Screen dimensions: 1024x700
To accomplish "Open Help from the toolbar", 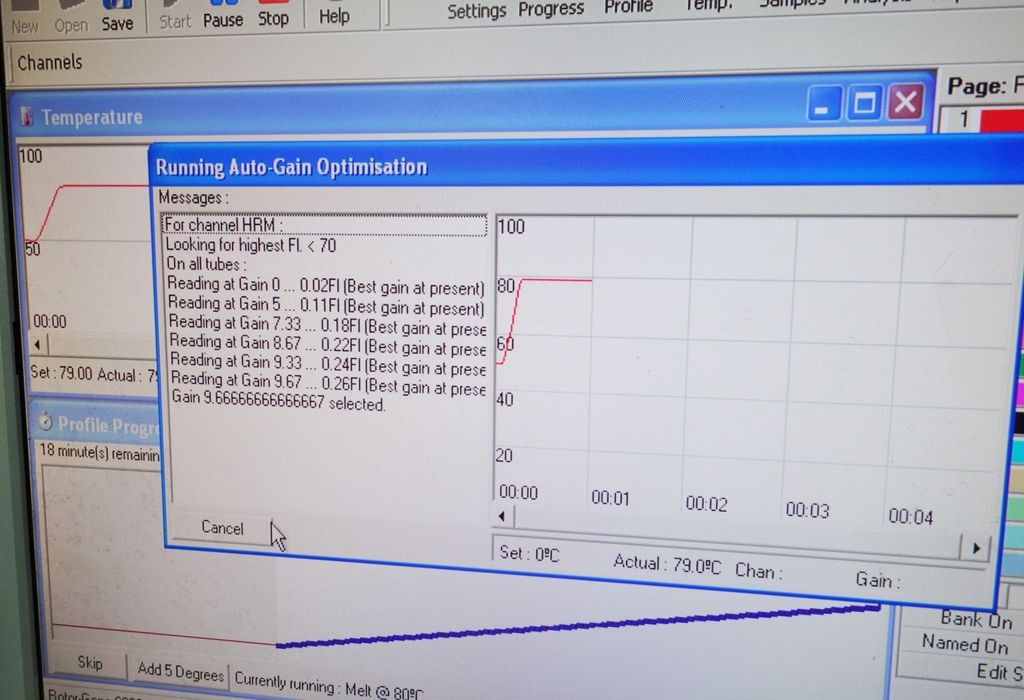I will click(x=334, y=13).
